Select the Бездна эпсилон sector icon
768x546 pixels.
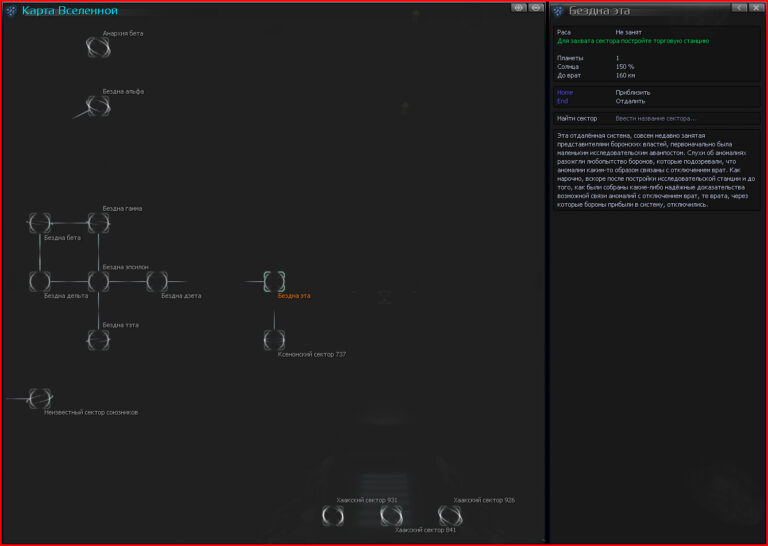pyautogui.click(x=98, y=281)
